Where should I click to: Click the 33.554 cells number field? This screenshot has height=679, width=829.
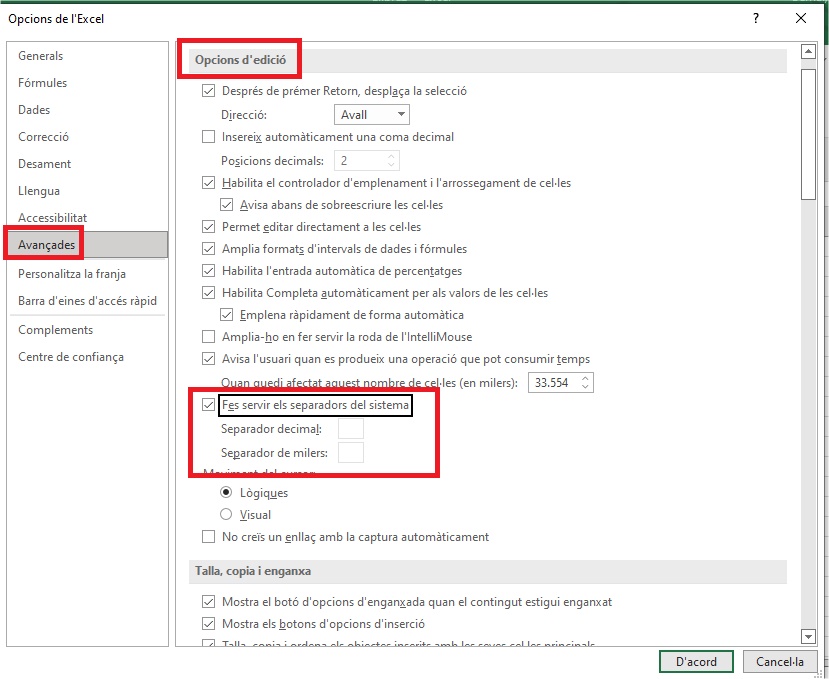(553, 382)
